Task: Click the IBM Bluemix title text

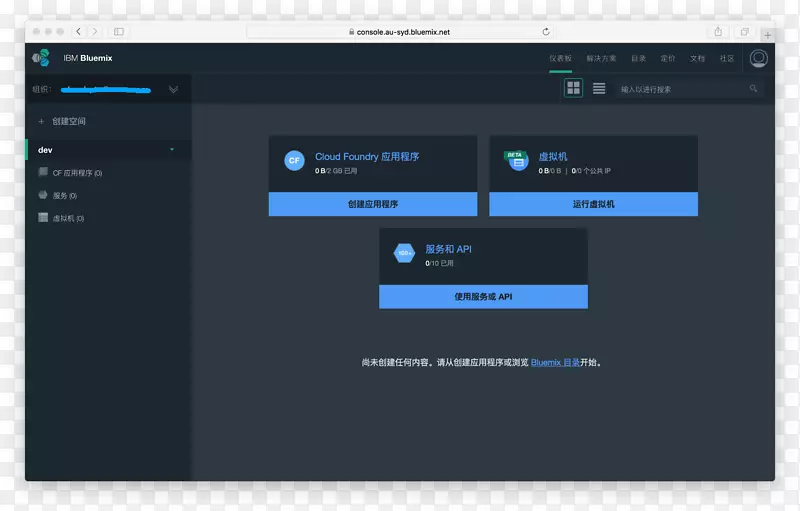Action: [88, 58]
